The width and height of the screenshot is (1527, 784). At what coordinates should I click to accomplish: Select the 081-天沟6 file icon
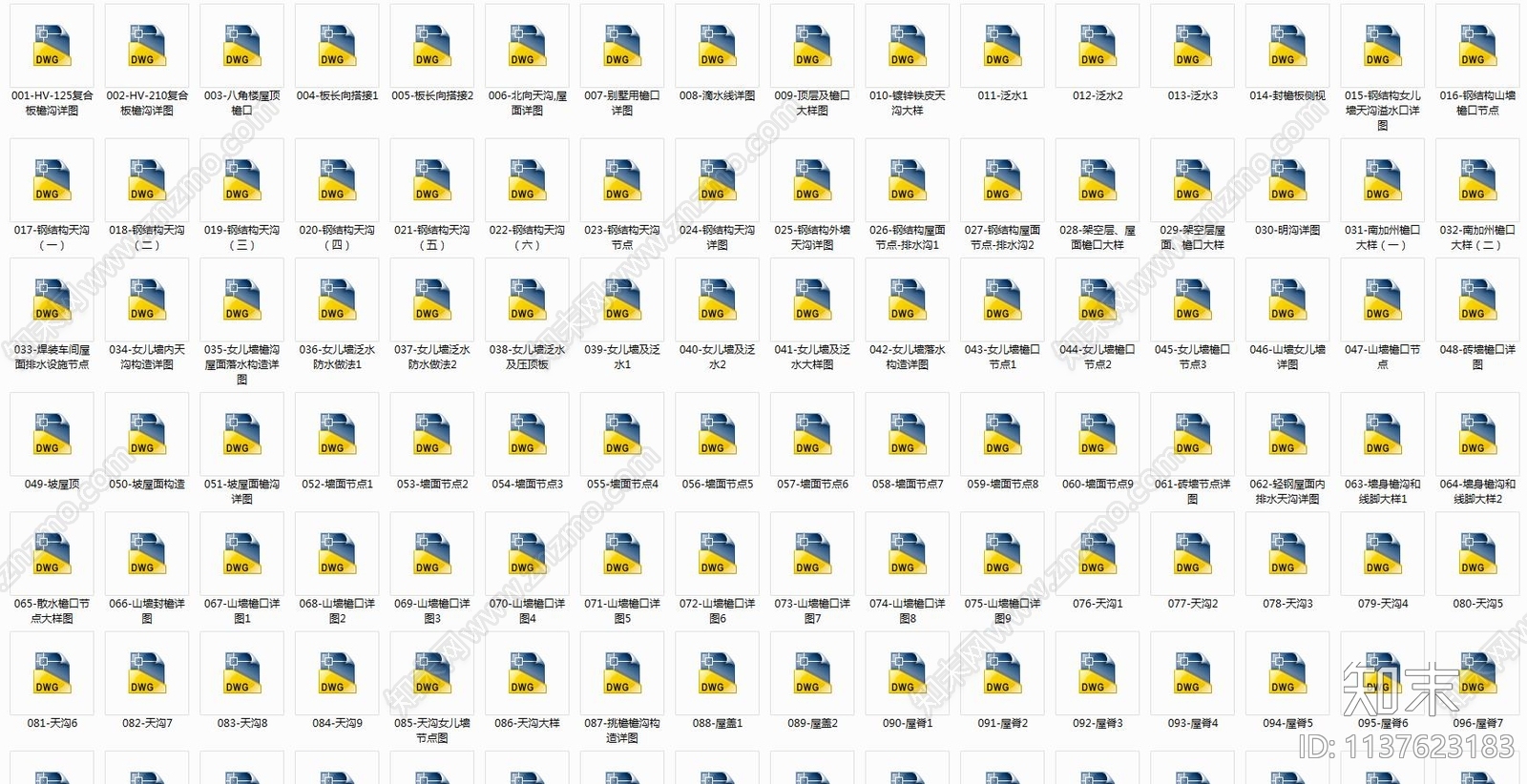point(52,672)
